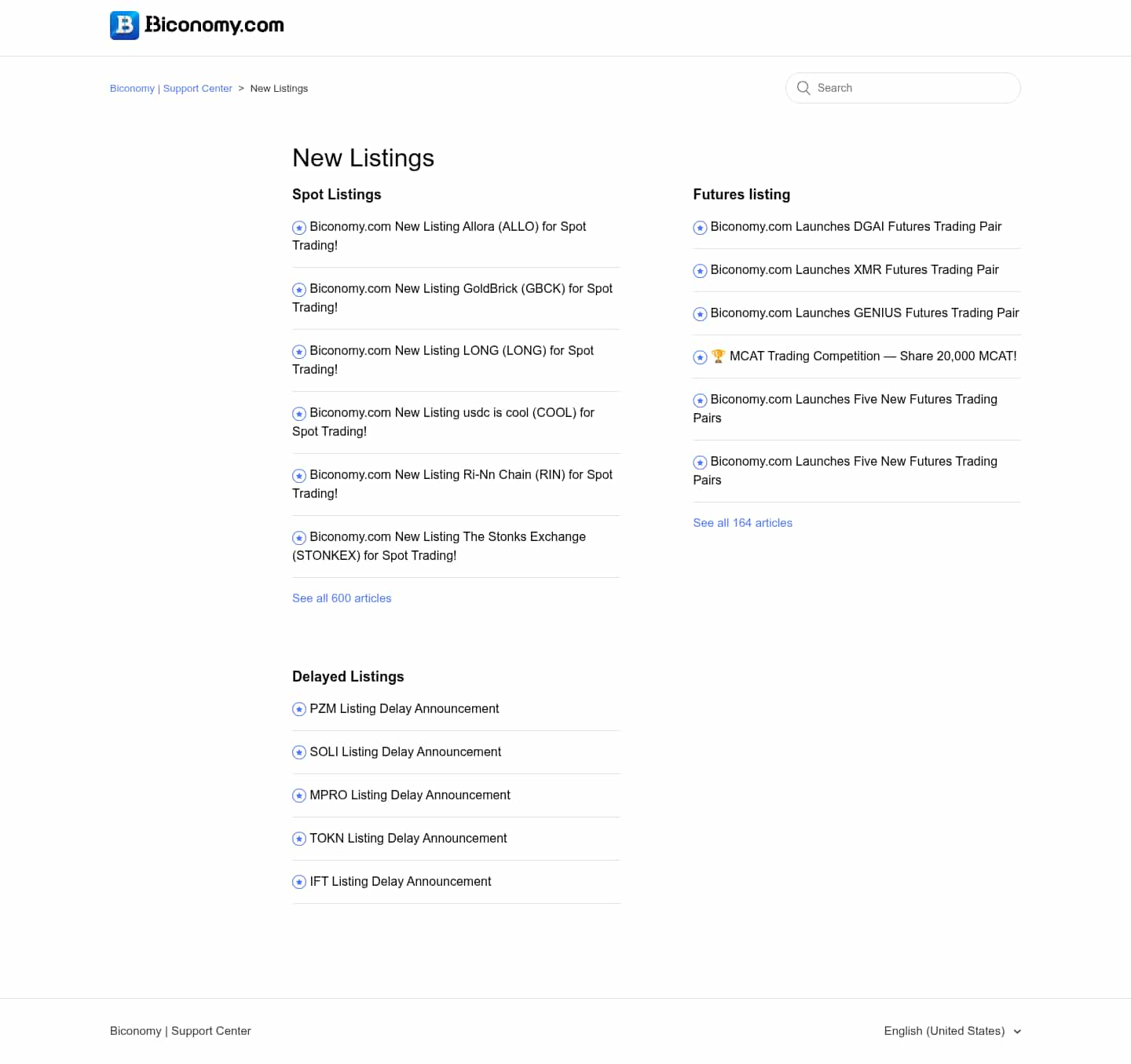
Task: Focus the Search input field
Action: 903,88
